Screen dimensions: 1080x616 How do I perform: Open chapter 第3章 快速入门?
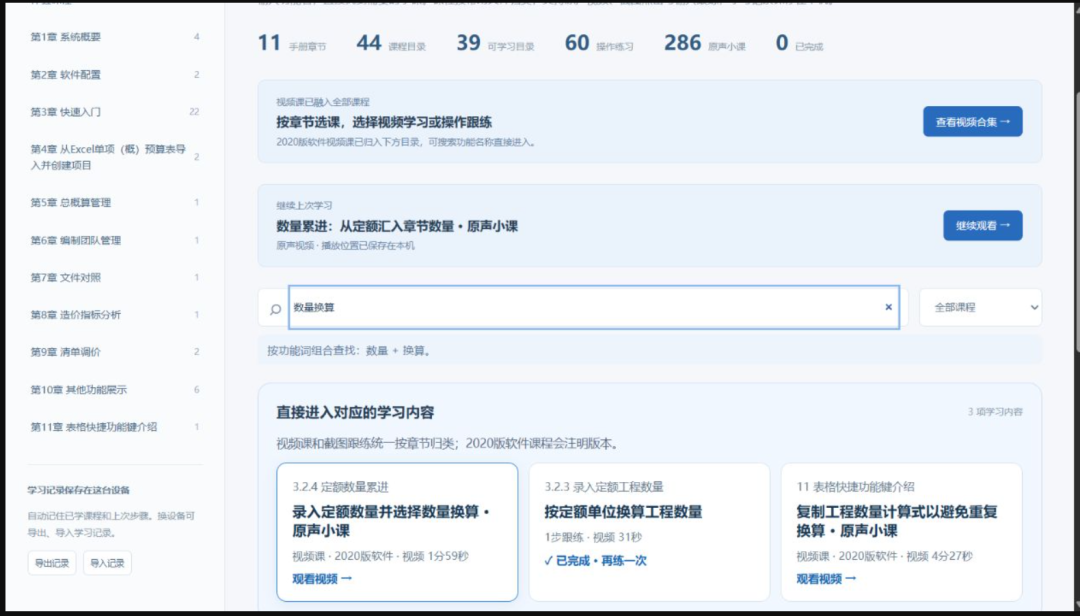[114, 112]
